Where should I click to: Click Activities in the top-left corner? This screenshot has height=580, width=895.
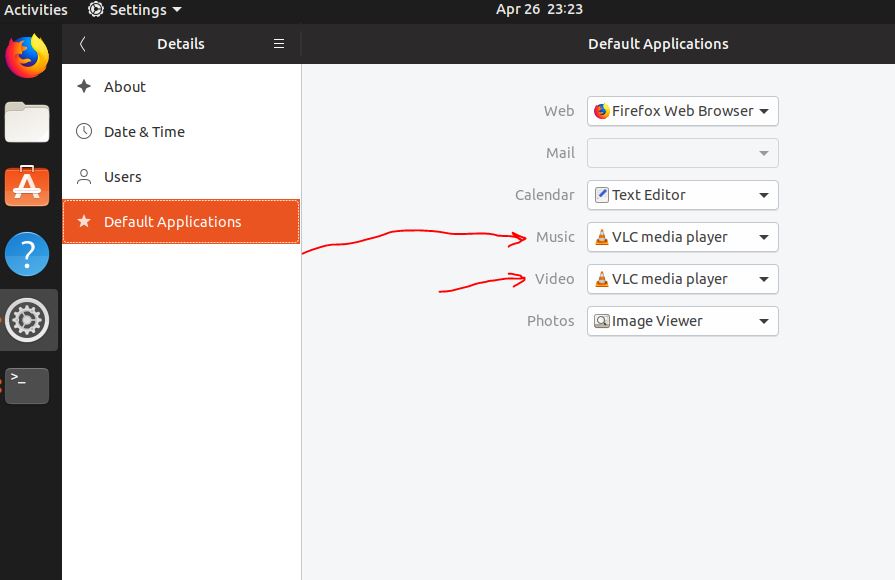point(35,10)
